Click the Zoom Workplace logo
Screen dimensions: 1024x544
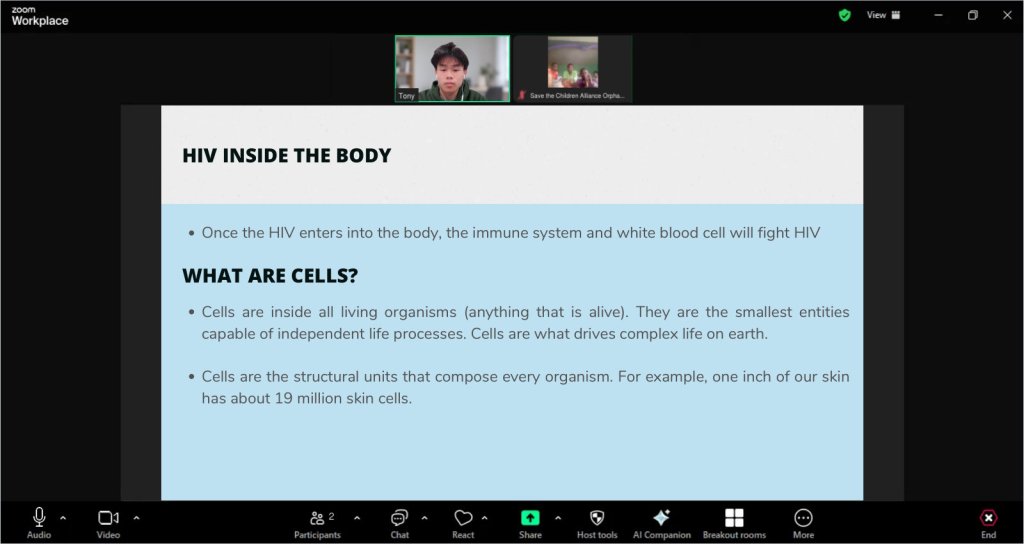click(x=39, y=16)
